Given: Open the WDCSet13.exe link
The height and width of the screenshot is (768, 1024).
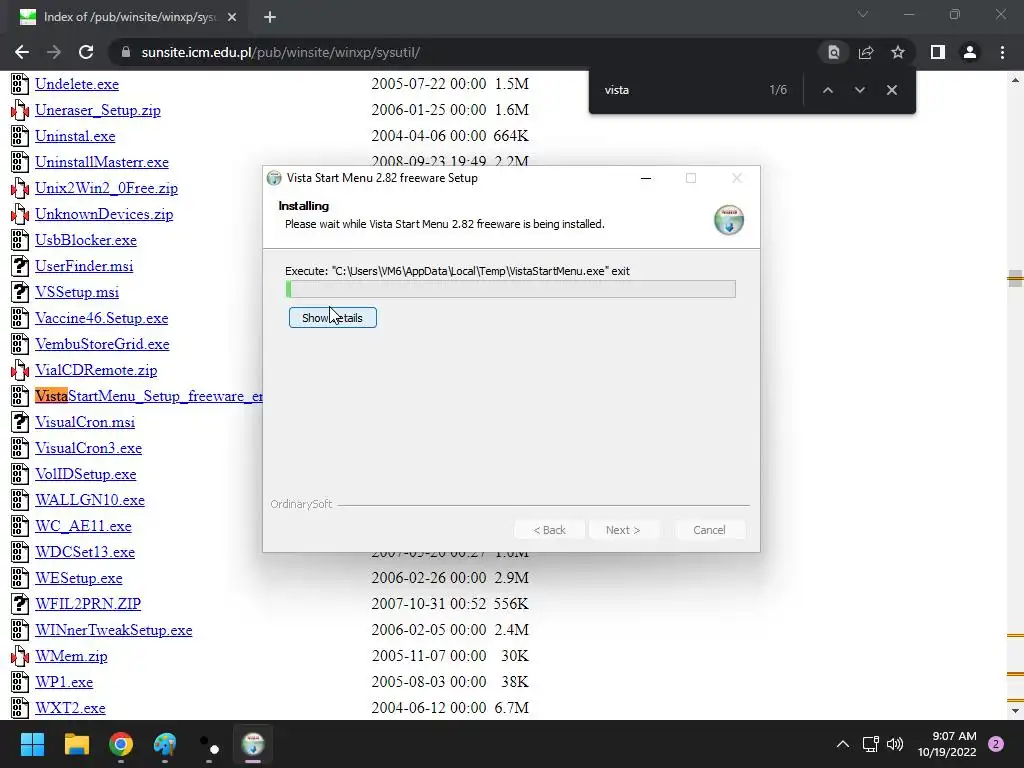Looking at the screenshot, I should (x=85, y=552).
